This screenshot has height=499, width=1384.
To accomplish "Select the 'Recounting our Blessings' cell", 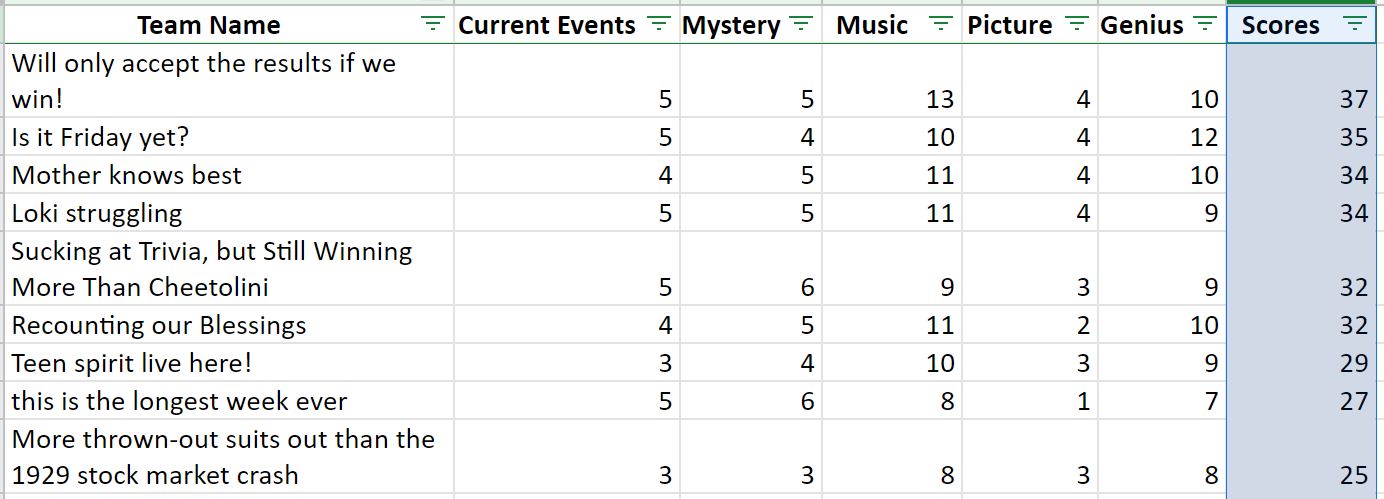I will click(x=229, y=325).
